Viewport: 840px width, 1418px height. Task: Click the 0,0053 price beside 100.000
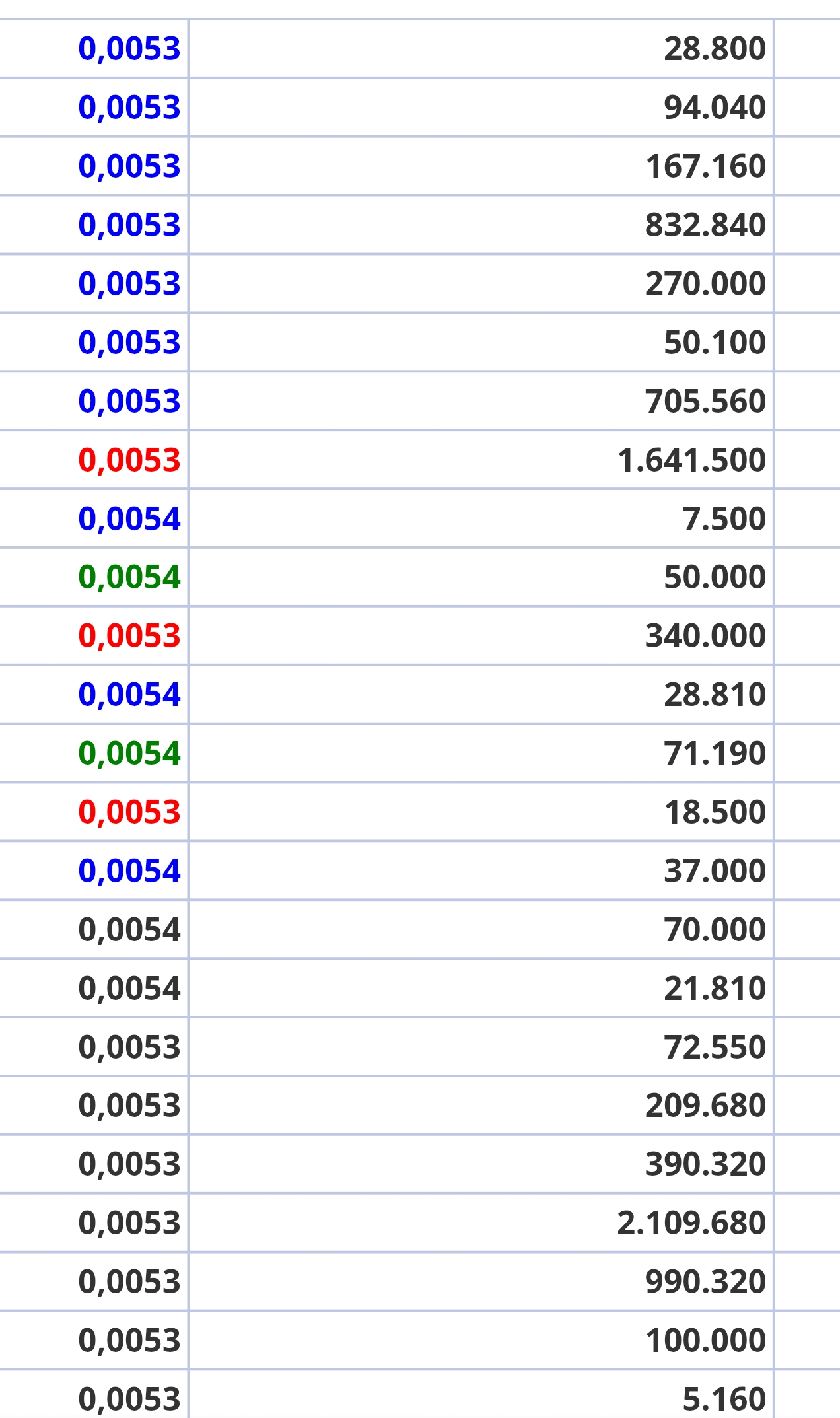pos(129,1341)
